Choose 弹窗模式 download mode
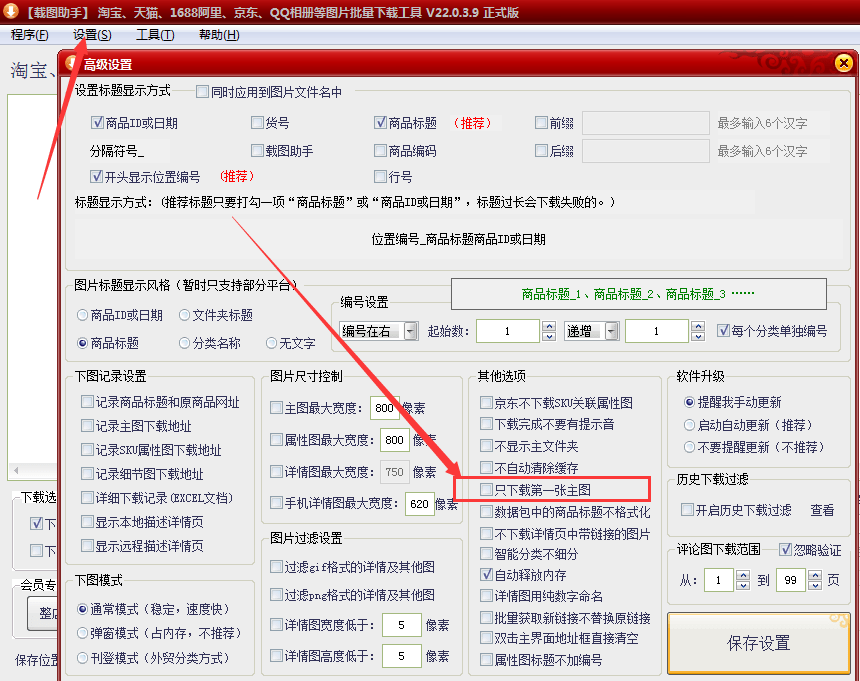Image resolution: width=860 pixels, height=681 pixels. tap(83, 633)
